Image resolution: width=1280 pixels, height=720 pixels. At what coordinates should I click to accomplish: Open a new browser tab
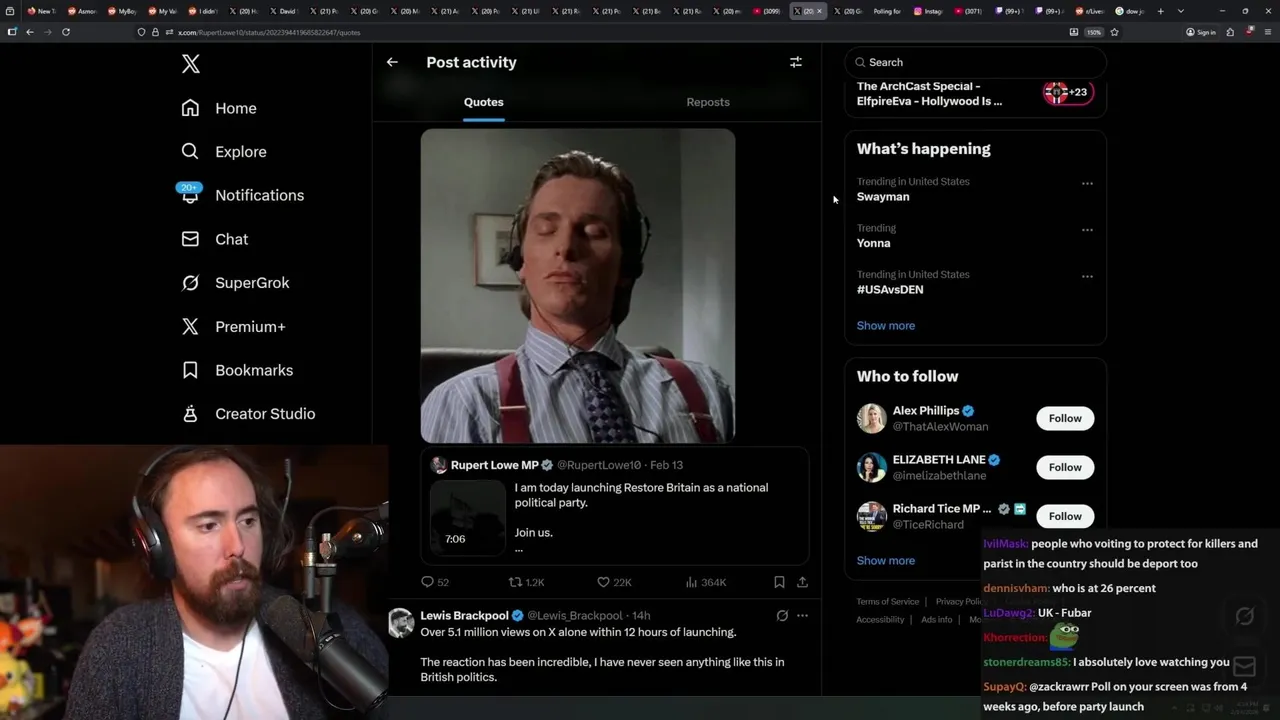(x=1160, y=11)
